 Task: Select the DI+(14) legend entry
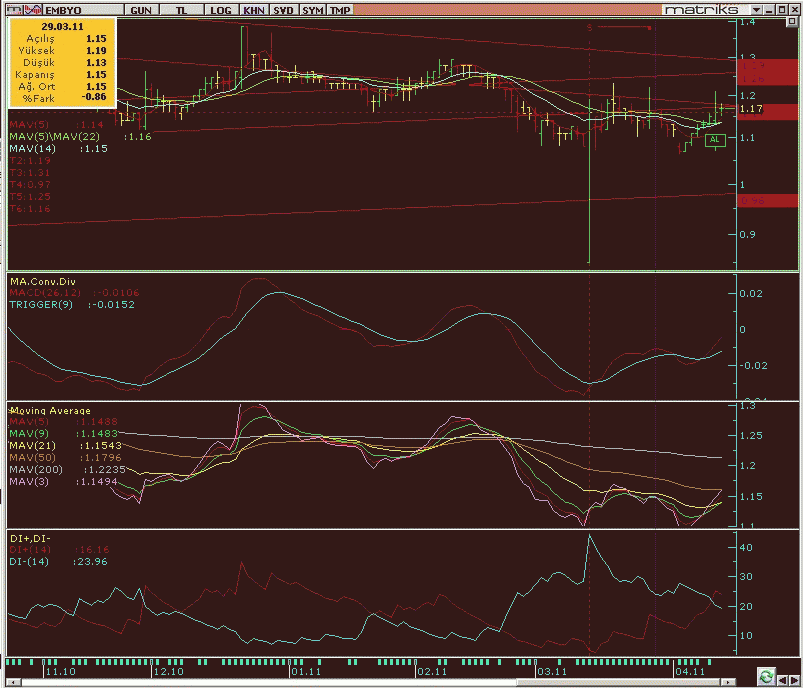59,550
